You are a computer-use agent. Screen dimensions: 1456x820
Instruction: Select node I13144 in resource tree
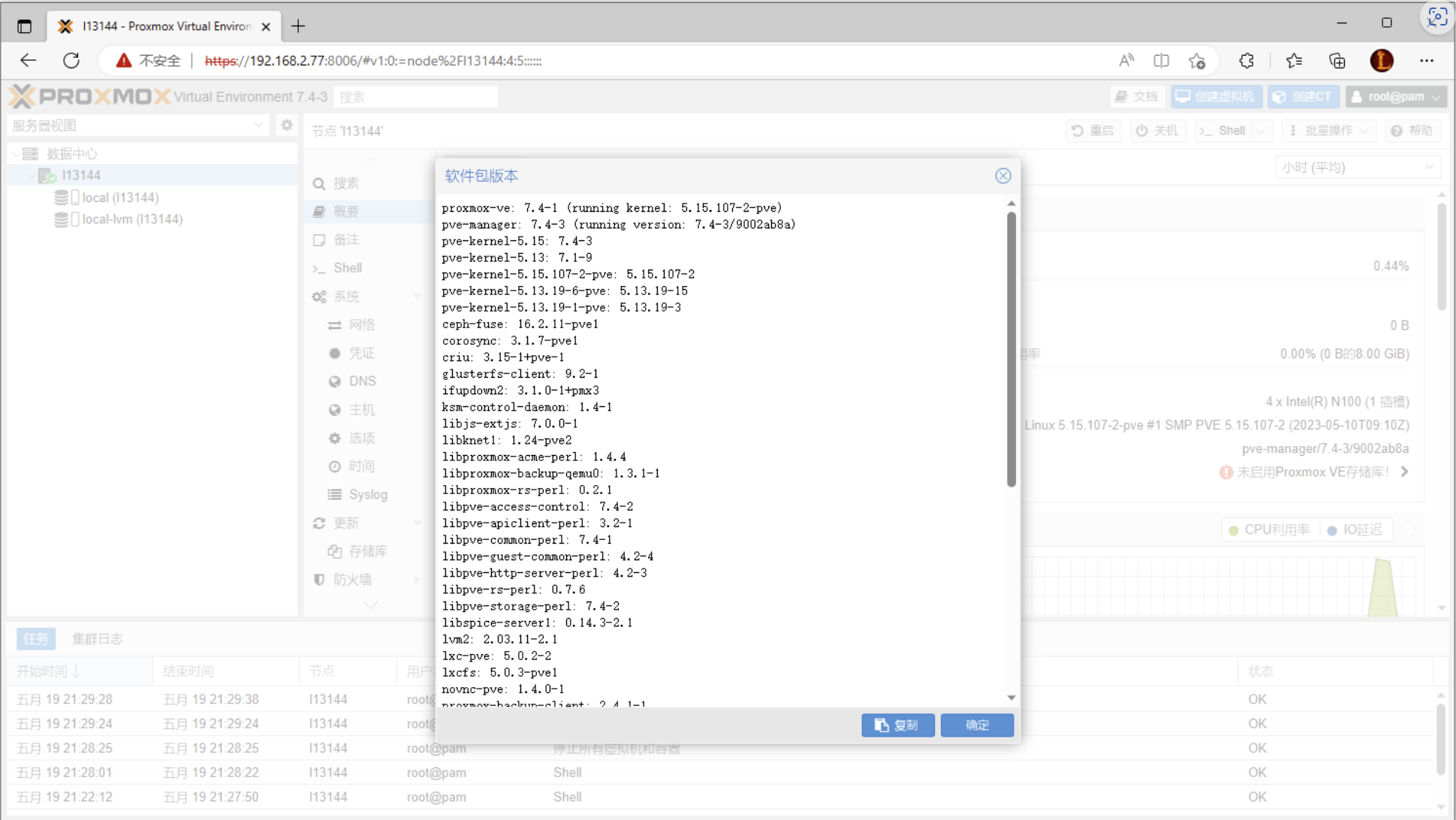tap(80, 175)
